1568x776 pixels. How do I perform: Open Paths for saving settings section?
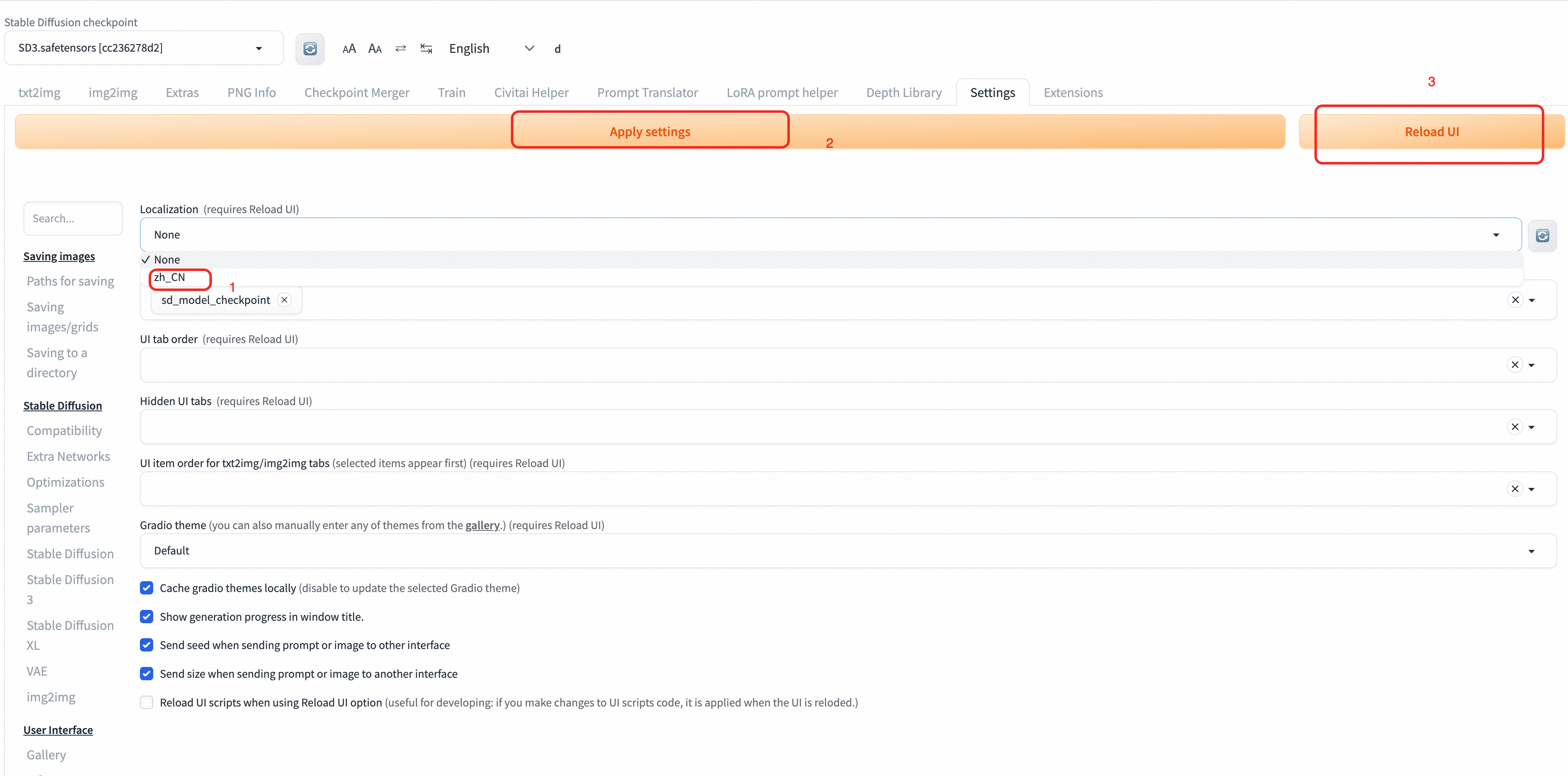point(71,281)
